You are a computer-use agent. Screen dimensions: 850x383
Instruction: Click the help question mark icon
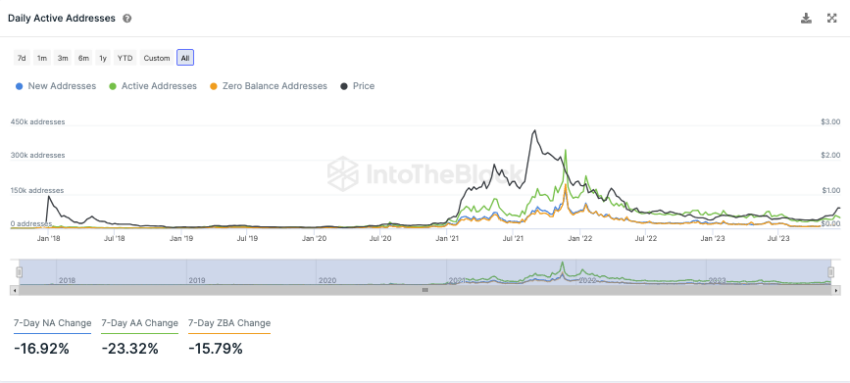127,18
